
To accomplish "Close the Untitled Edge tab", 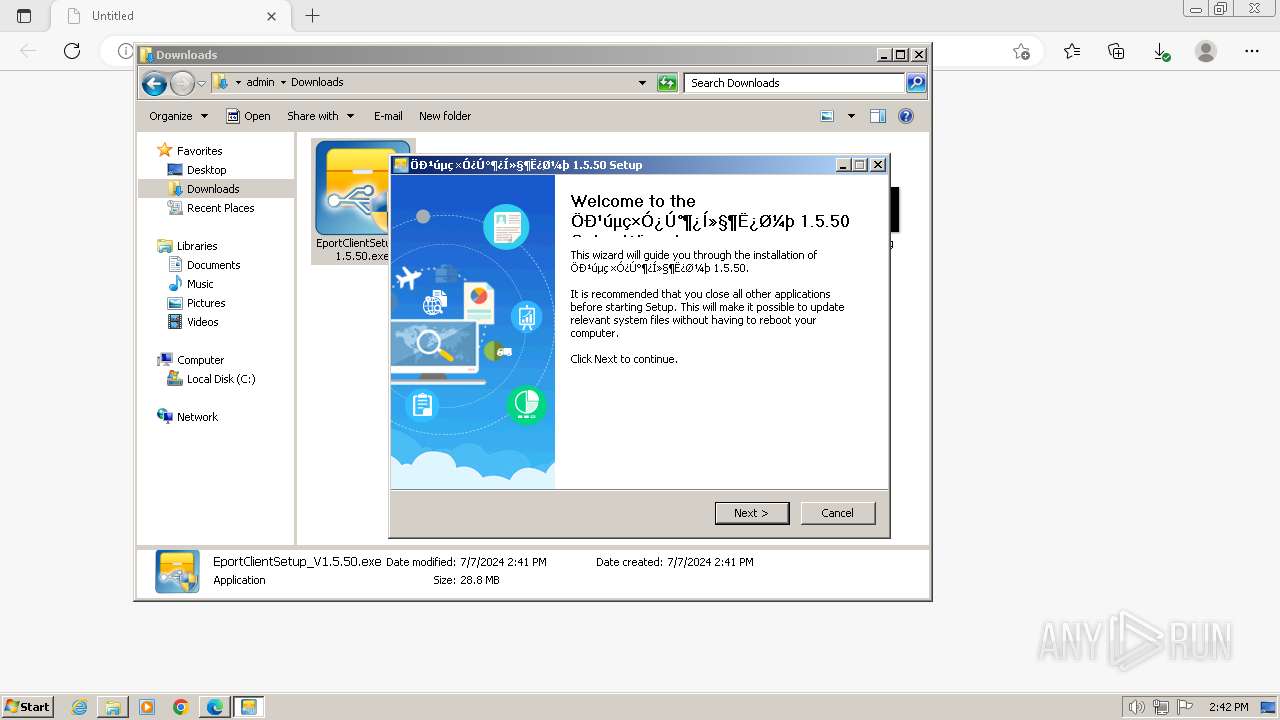I will [x=271, y=16].
